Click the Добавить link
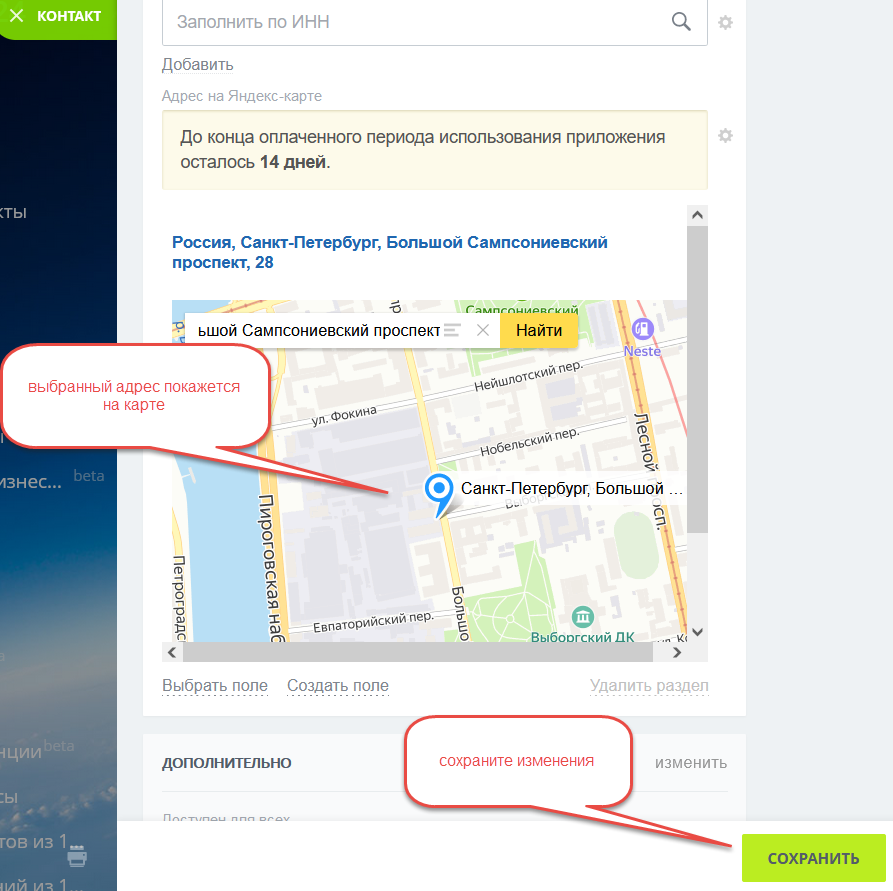The width and height of the screenshot is (893, 891). tap(198, 64)
